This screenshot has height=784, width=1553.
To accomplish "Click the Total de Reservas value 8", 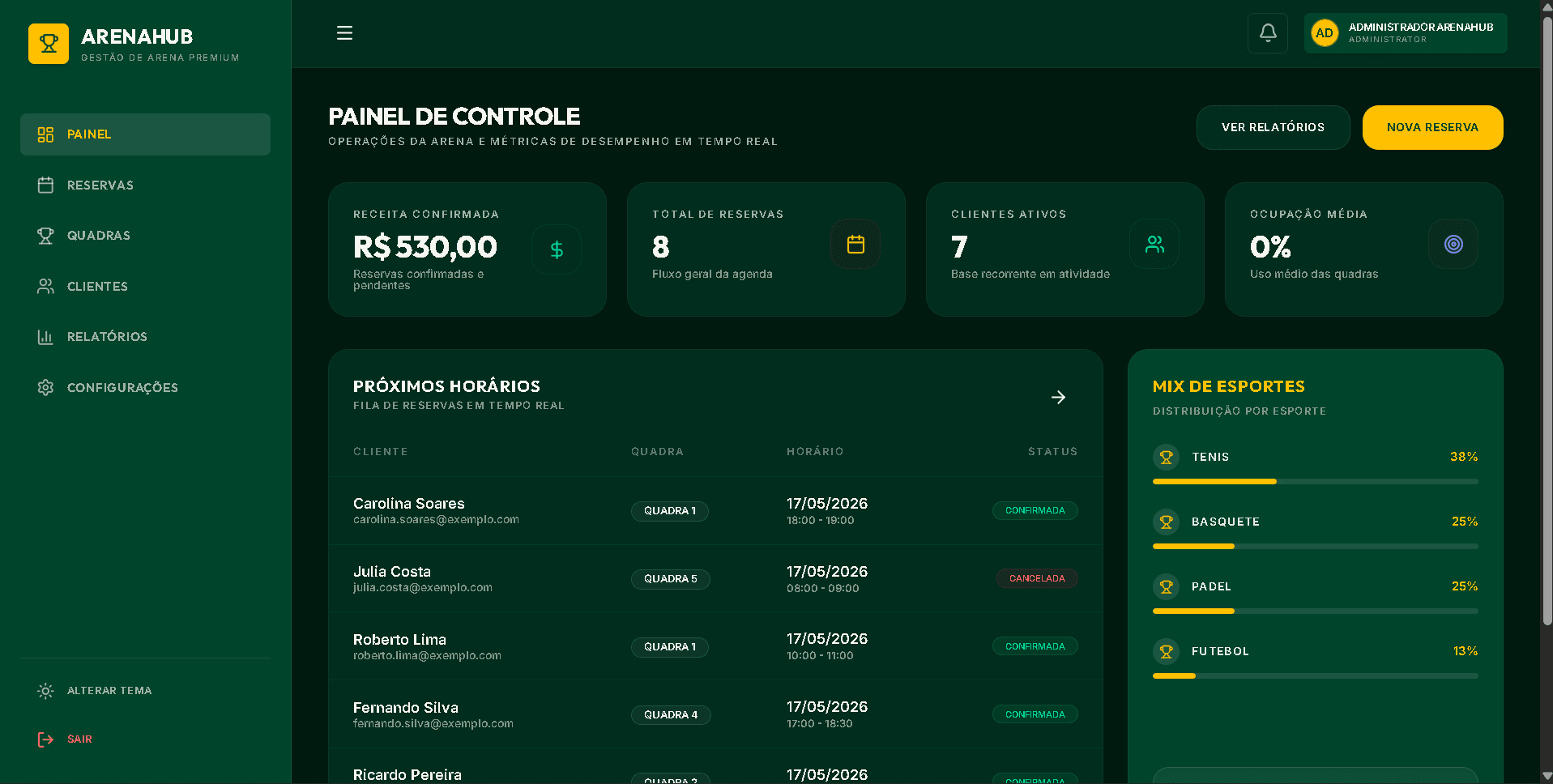I will 661,247.
